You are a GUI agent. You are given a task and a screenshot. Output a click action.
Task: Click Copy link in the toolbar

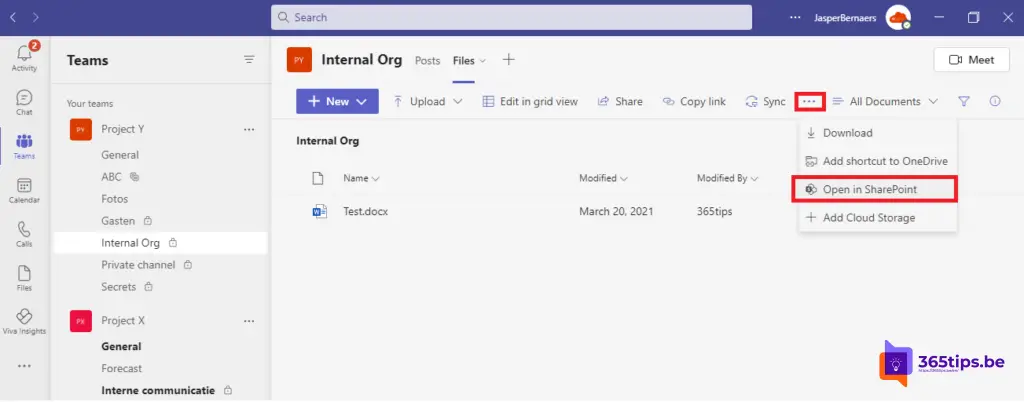point(693,101)
